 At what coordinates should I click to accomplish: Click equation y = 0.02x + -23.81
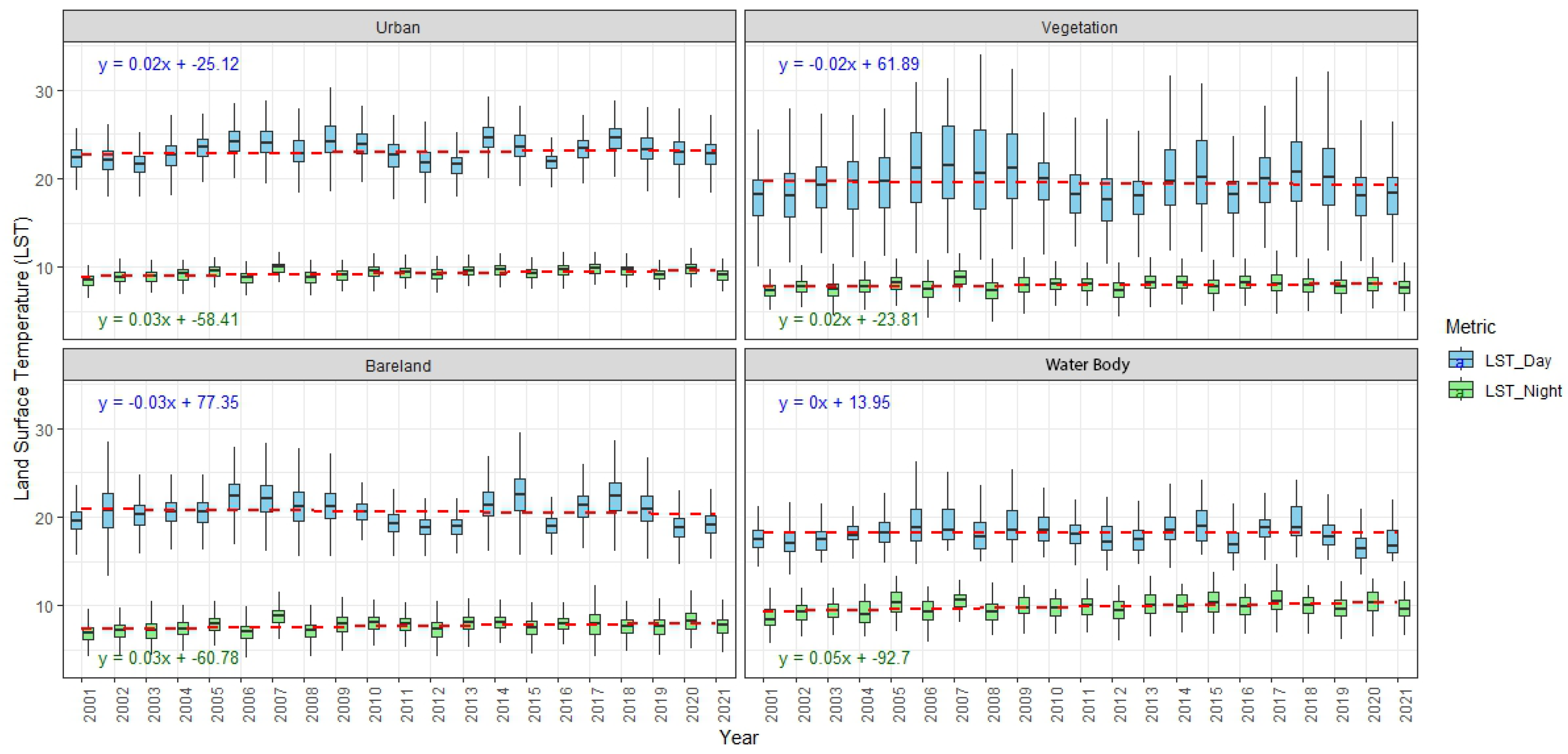[x=849, y=319]
